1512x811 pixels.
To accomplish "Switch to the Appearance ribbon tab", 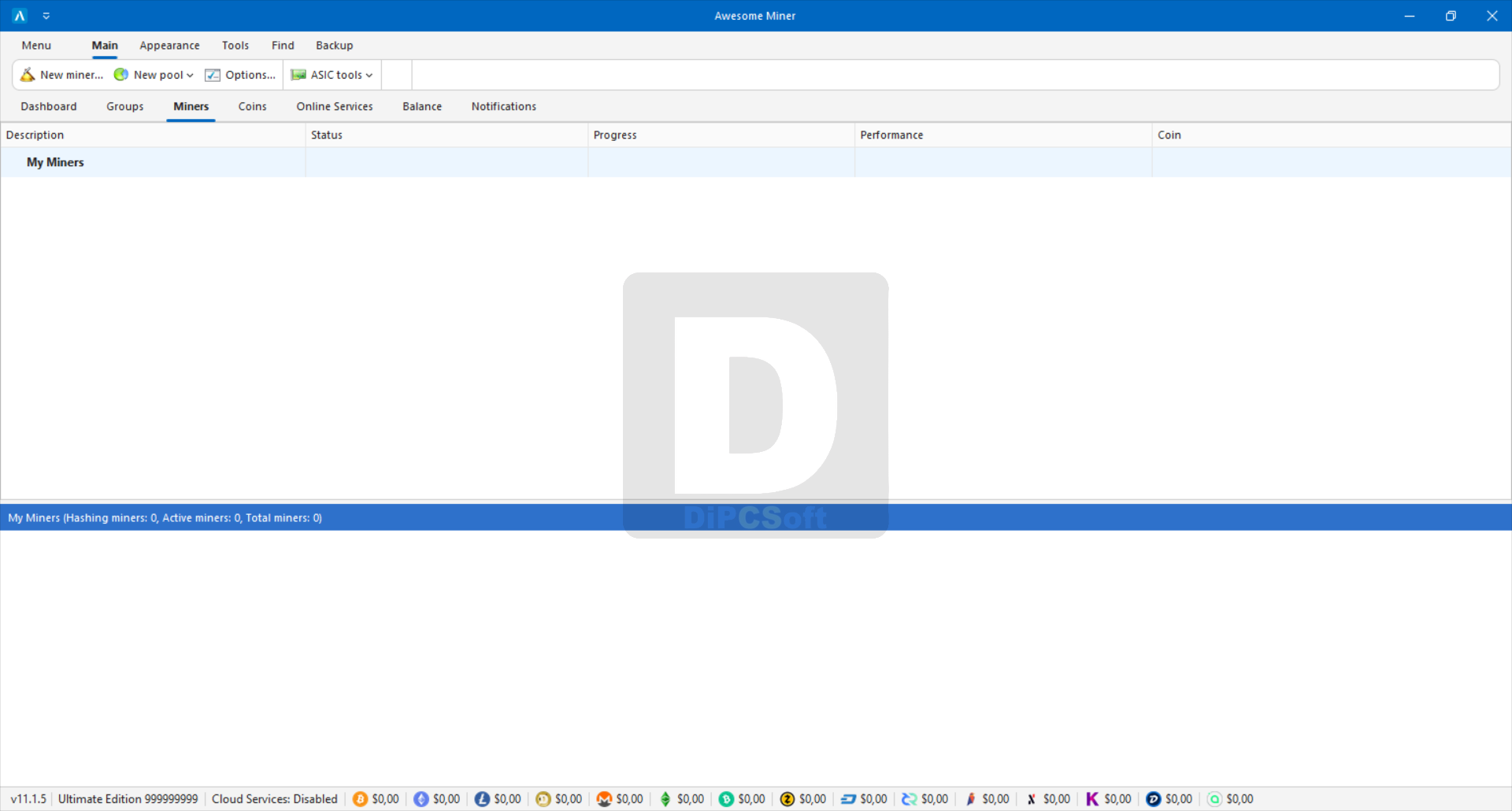I will [169, 46].
